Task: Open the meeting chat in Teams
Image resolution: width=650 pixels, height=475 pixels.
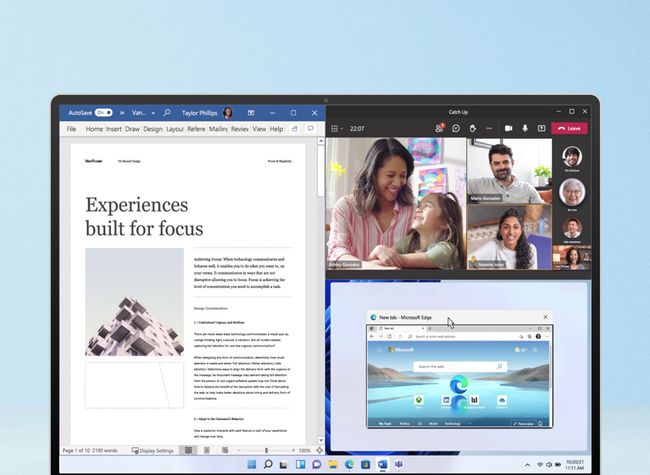Action: pos(456,128)
